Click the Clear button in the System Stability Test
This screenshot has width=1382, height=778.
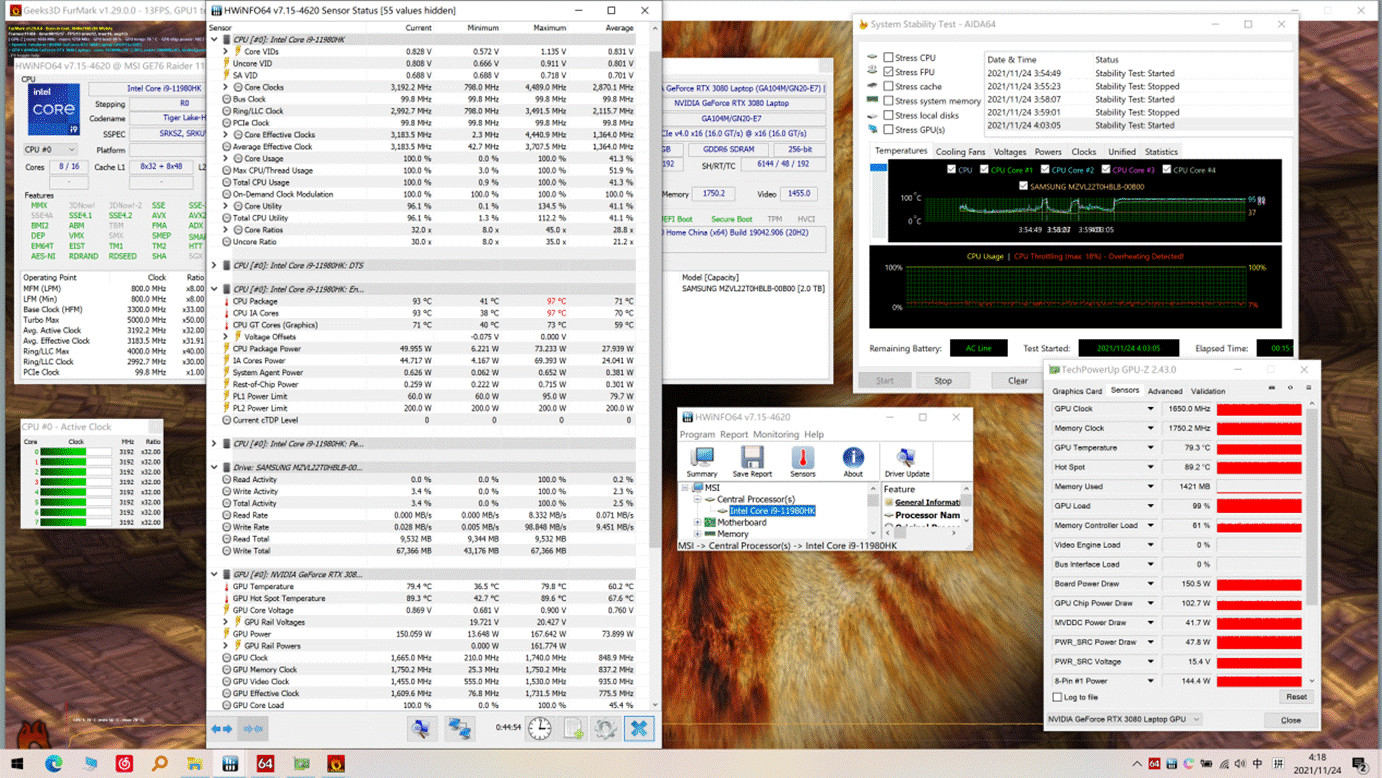point(1017,380)
